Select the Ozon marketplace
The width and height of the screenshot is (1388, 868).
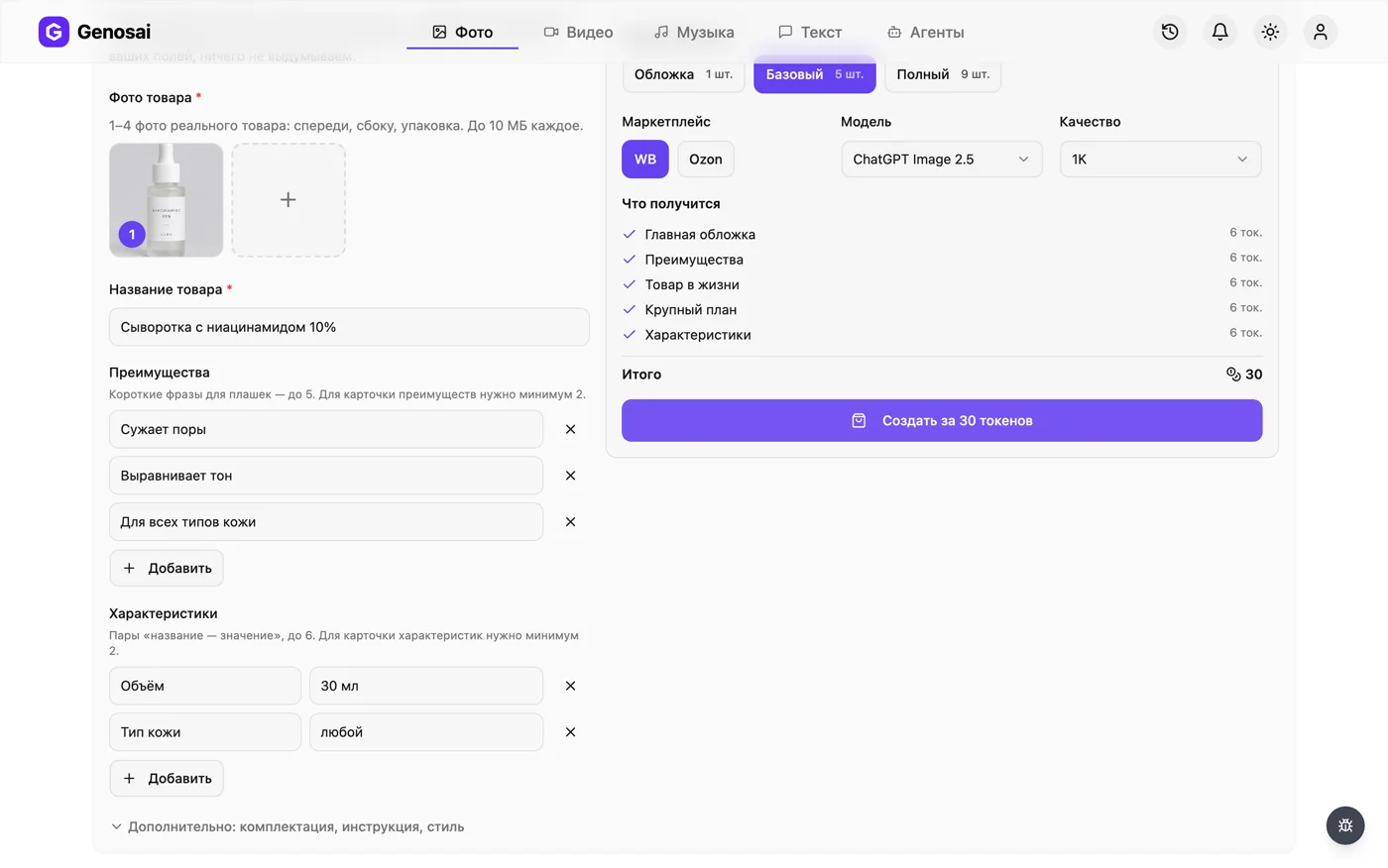706,160
